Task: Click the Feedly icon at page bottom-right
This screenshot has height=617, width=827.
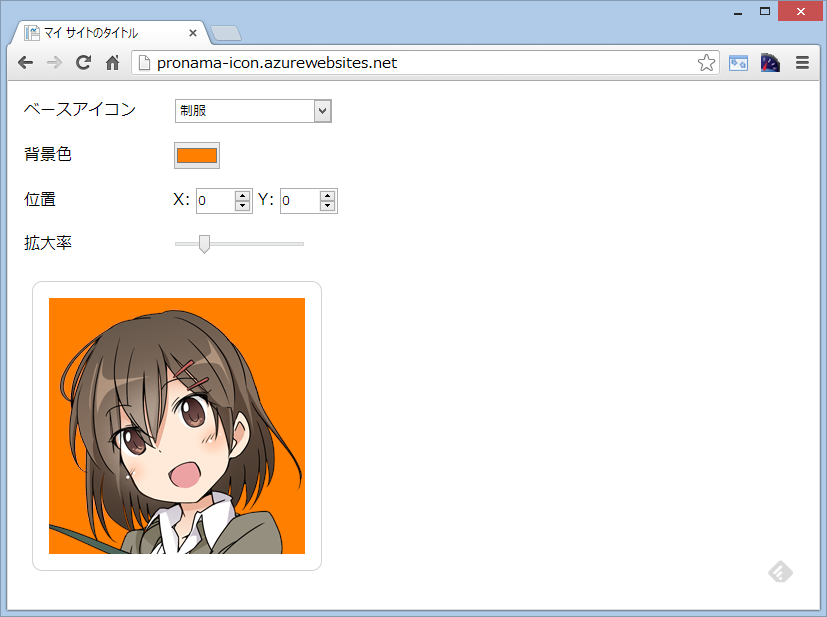Action: (781, 572)
